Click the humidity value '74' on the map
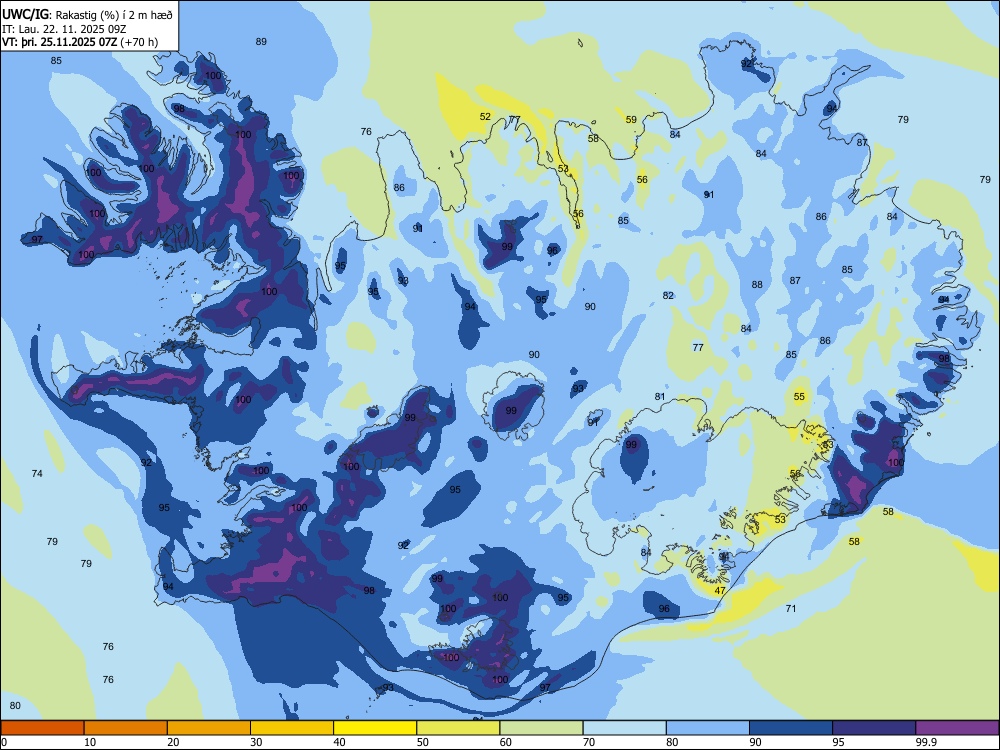The height and width of the screenshot is (750, 1000). pyautogui.click(x=37, y=473)
